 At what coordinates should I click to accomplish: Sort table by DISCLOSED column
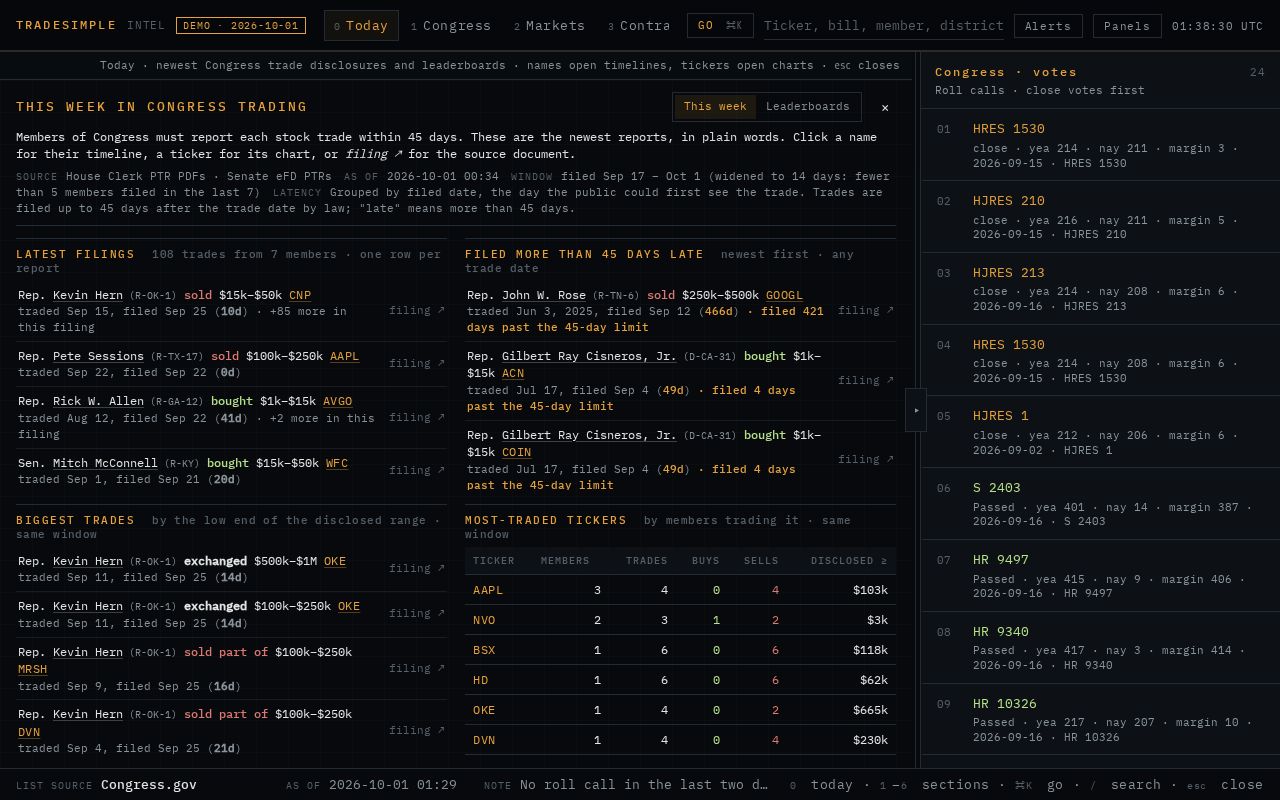pyautogui.click(x=848, y=561)
